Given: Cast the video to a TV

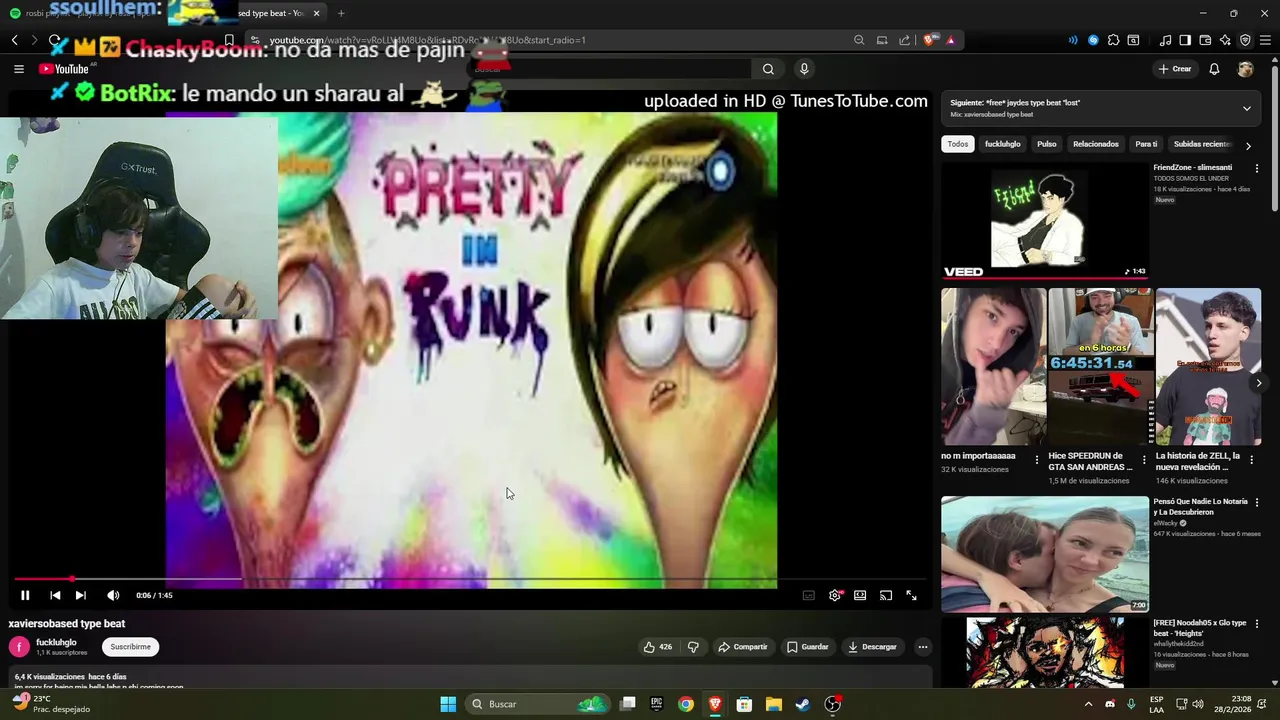Looking at the screenshot, I should (x=886, y=595).
